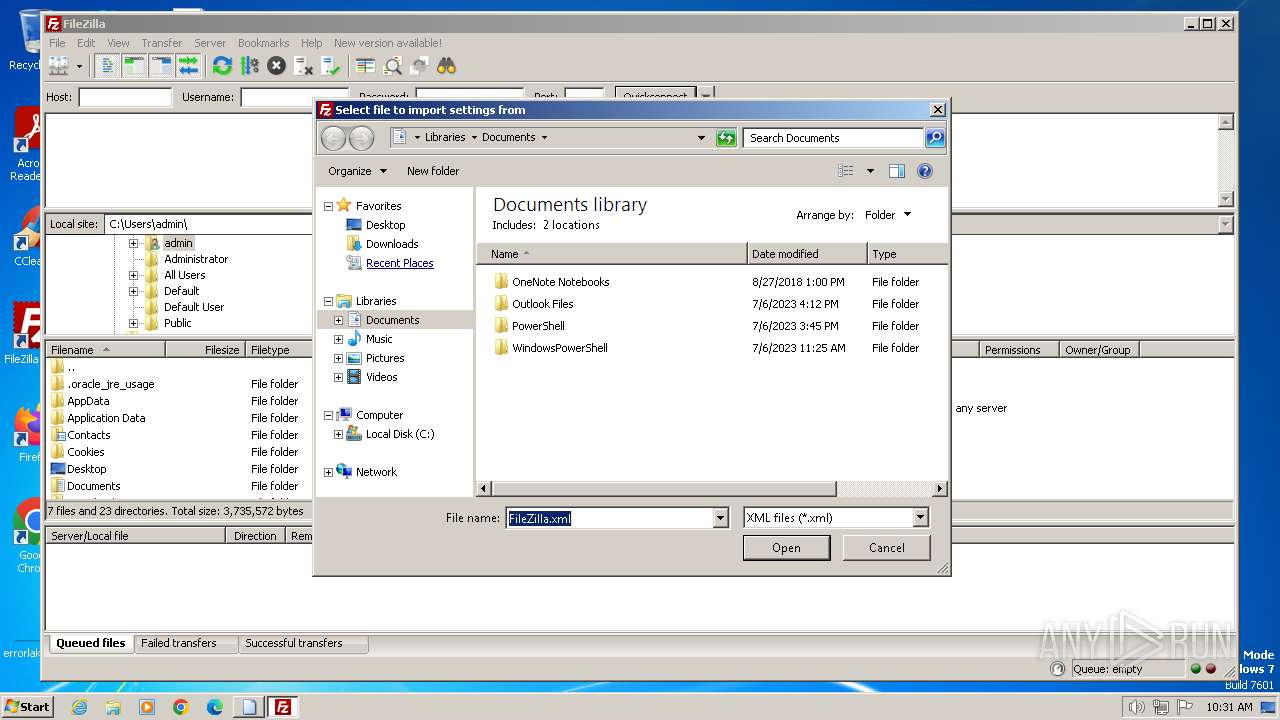Toggle message log display

107,66
